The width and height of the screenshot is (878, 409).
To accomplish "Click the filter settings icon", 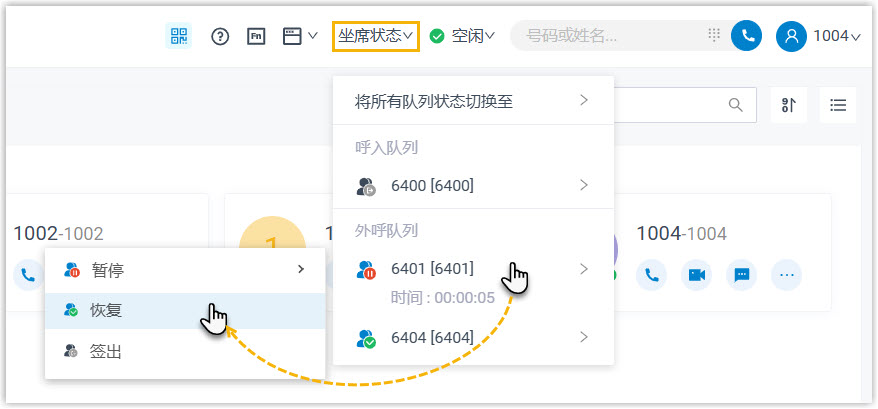I will click(x=788, y=105).
